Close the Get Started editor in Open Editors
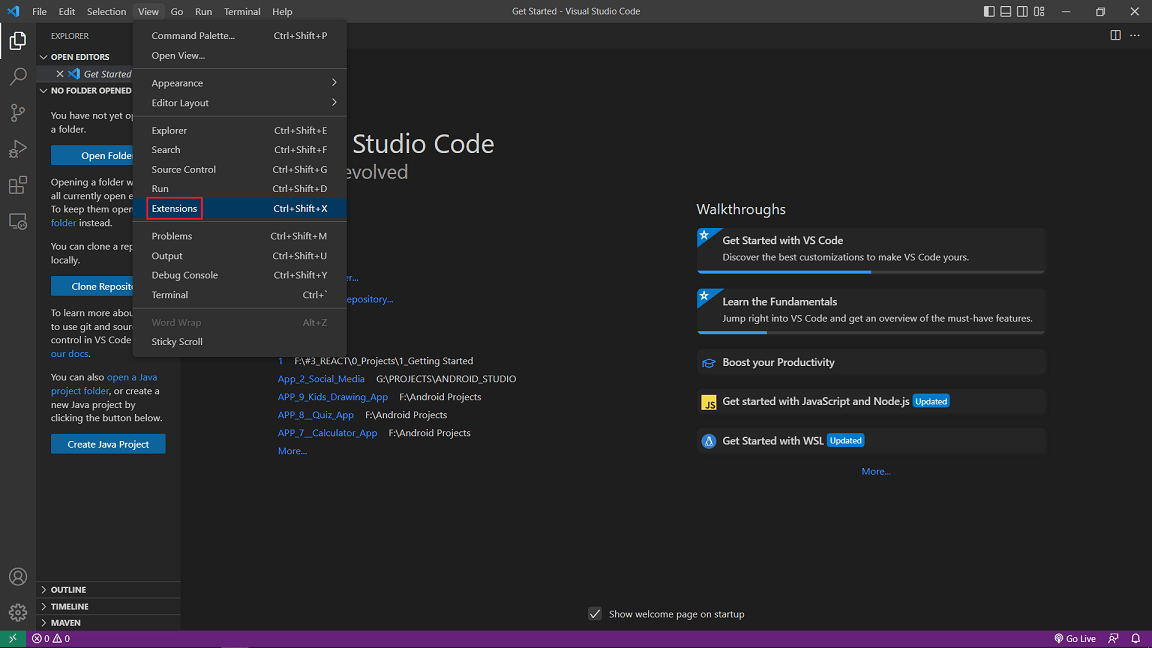Viewport: 1152px width, 648px height. point(60,73)
